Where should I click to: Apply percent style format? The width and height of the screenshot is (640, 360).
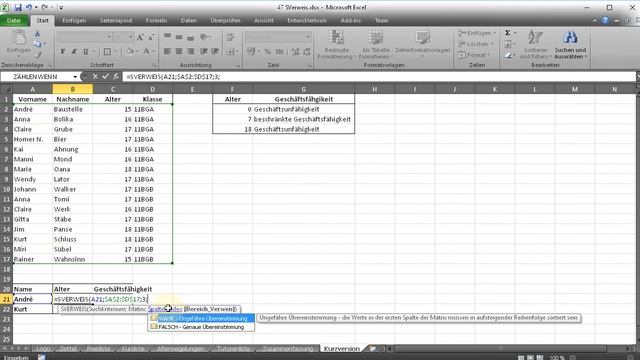(x=267, y=51)
